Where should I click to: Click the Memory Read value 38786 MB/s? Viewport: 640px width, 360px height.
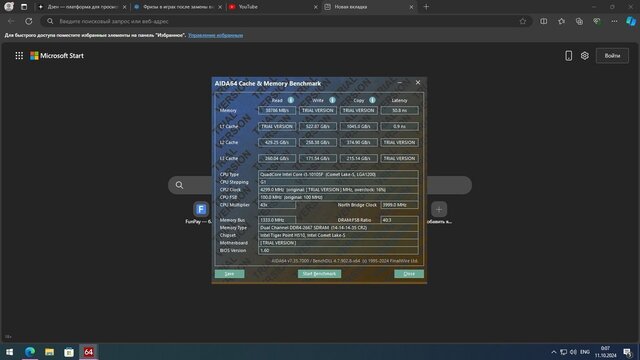coord(277,110)
